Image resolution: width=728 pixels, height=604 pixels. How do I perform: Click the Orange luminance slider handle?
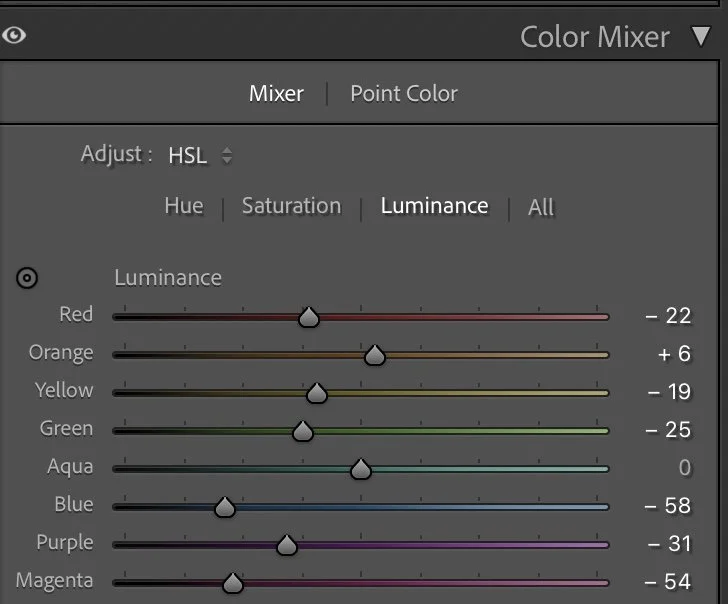point(375,355)
